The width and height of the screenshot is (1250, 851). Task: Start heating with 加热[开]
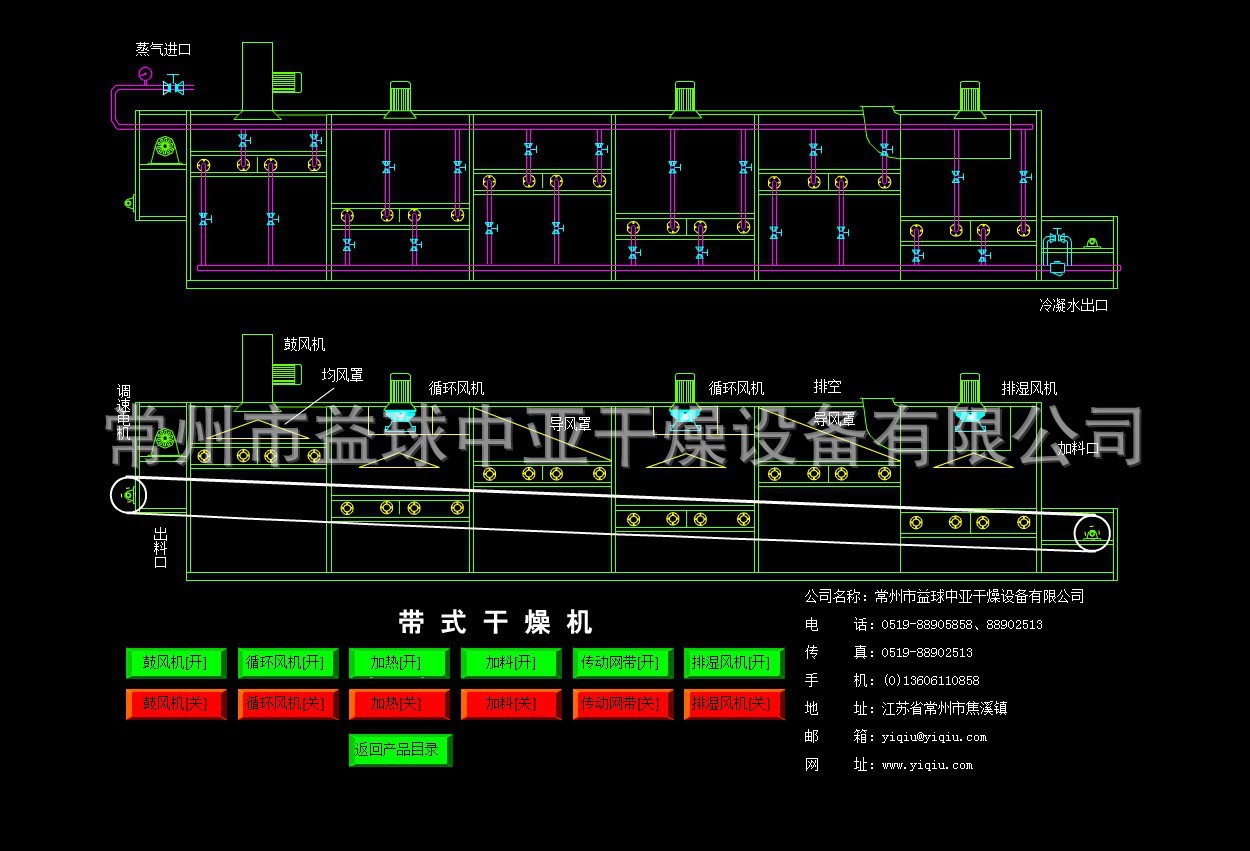[x=399, y=663]
